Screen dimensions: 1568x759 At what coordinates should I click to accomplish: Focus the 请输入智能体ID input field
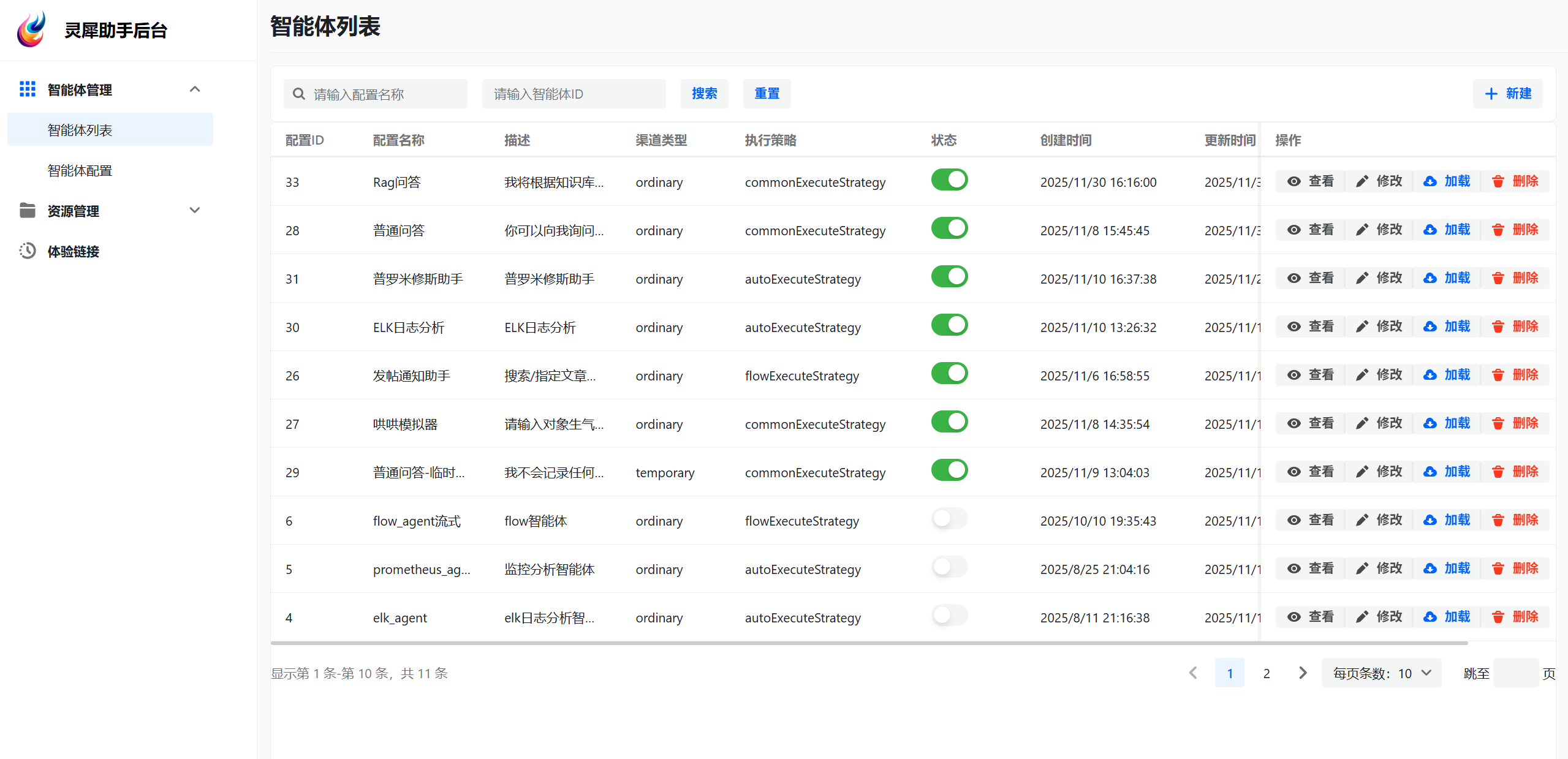pos(574,94)
